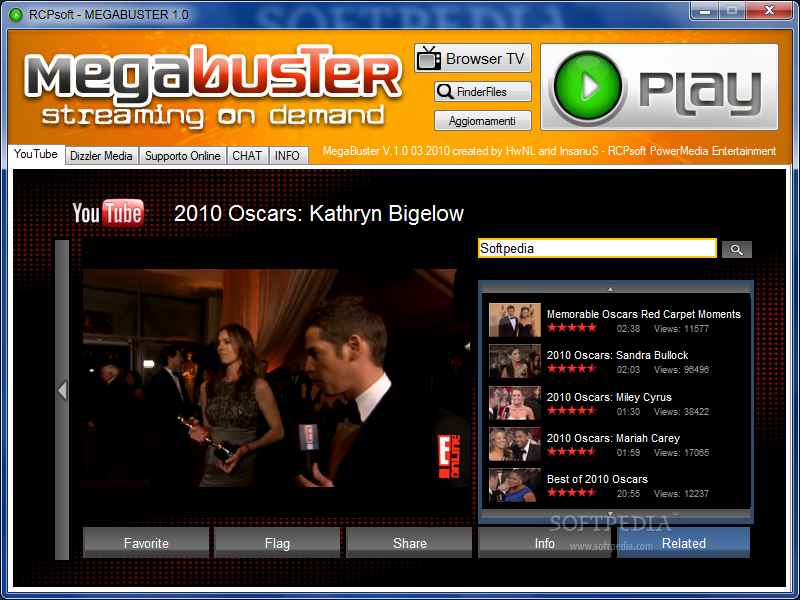
Task: Open the Miley Cyrus video thumbnail
Action: [x=514, y=403]
